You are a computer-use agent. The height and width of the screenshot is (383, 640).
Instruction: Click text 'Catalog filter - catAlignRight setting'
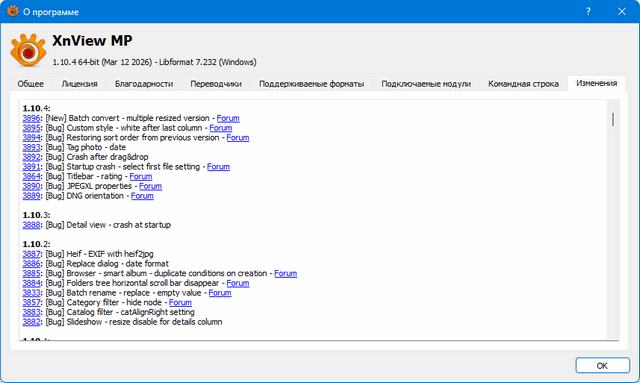131,312
